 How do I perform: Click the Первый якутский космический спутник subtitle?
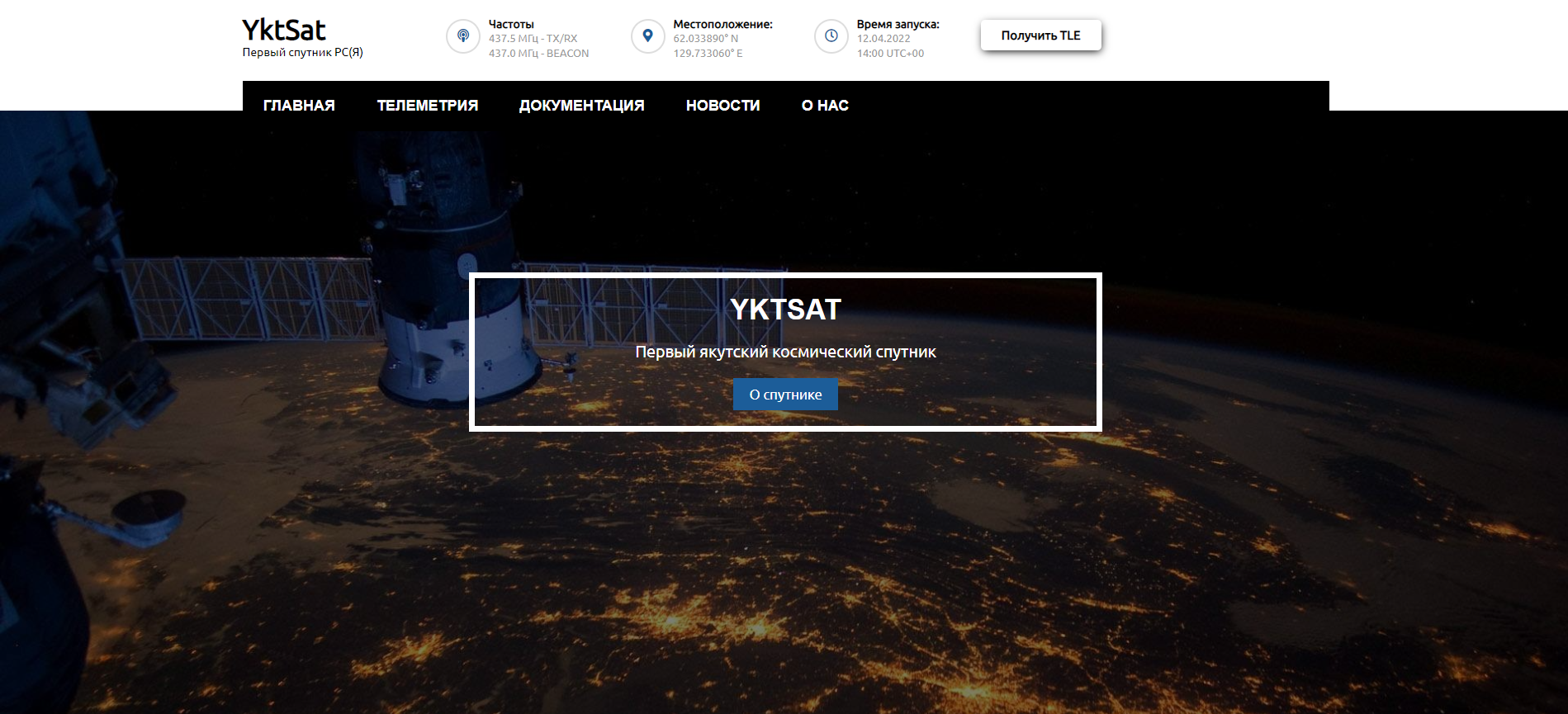click(785, 352)
